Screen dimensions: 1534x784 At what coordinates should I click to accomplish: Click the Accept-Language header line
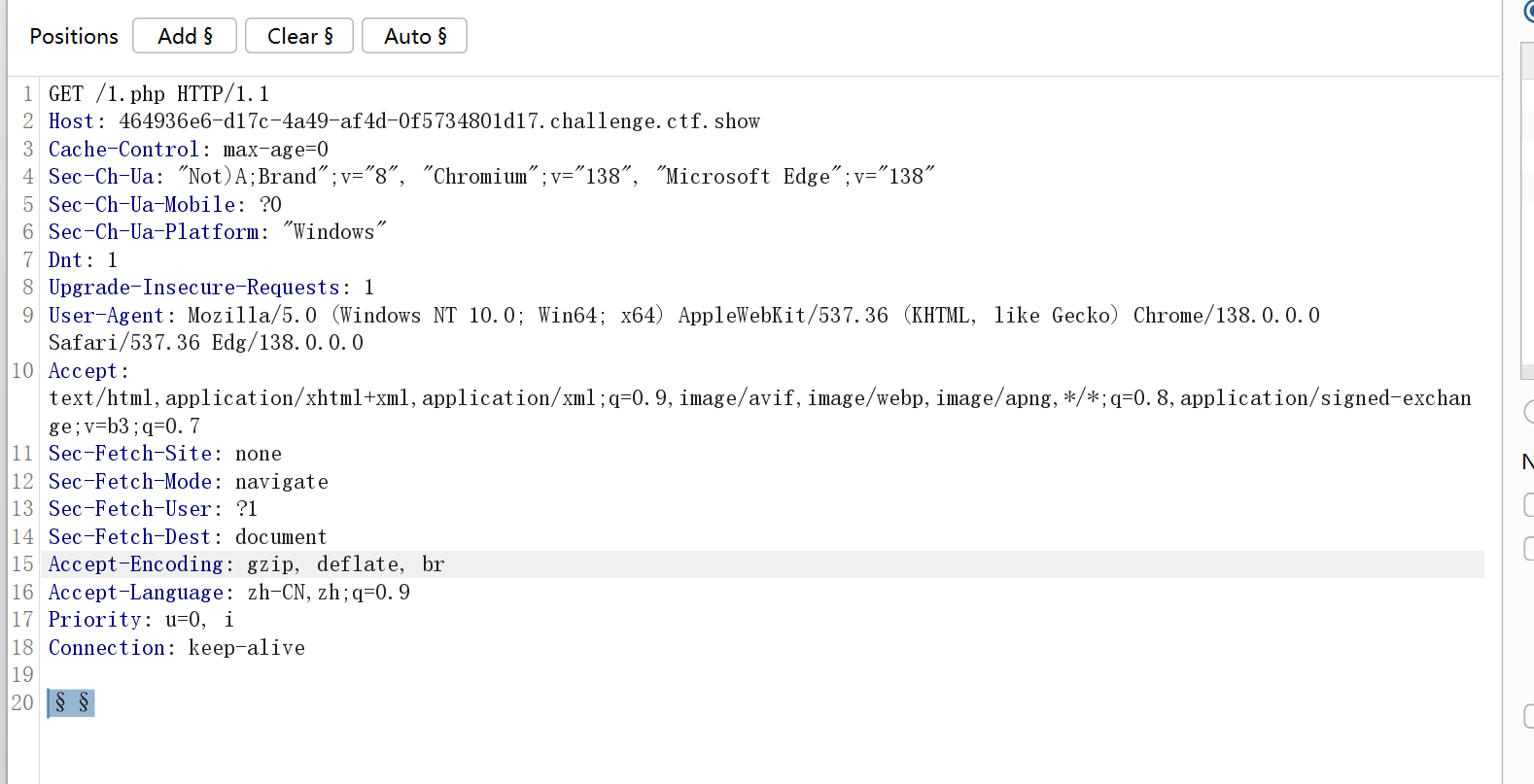coord(228,593)
